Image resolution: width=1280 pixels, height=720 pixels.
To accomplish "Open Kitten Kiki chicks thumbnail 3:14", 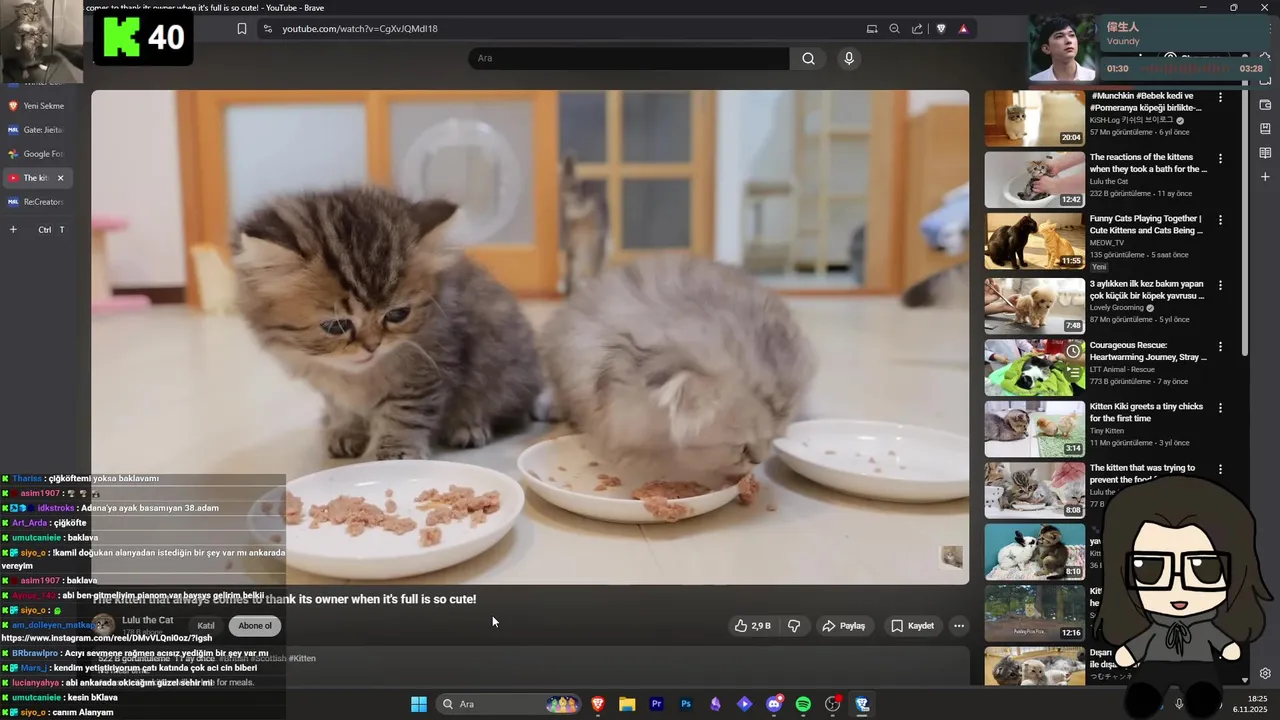I will pyautogui.click(x=1035, y=429).
